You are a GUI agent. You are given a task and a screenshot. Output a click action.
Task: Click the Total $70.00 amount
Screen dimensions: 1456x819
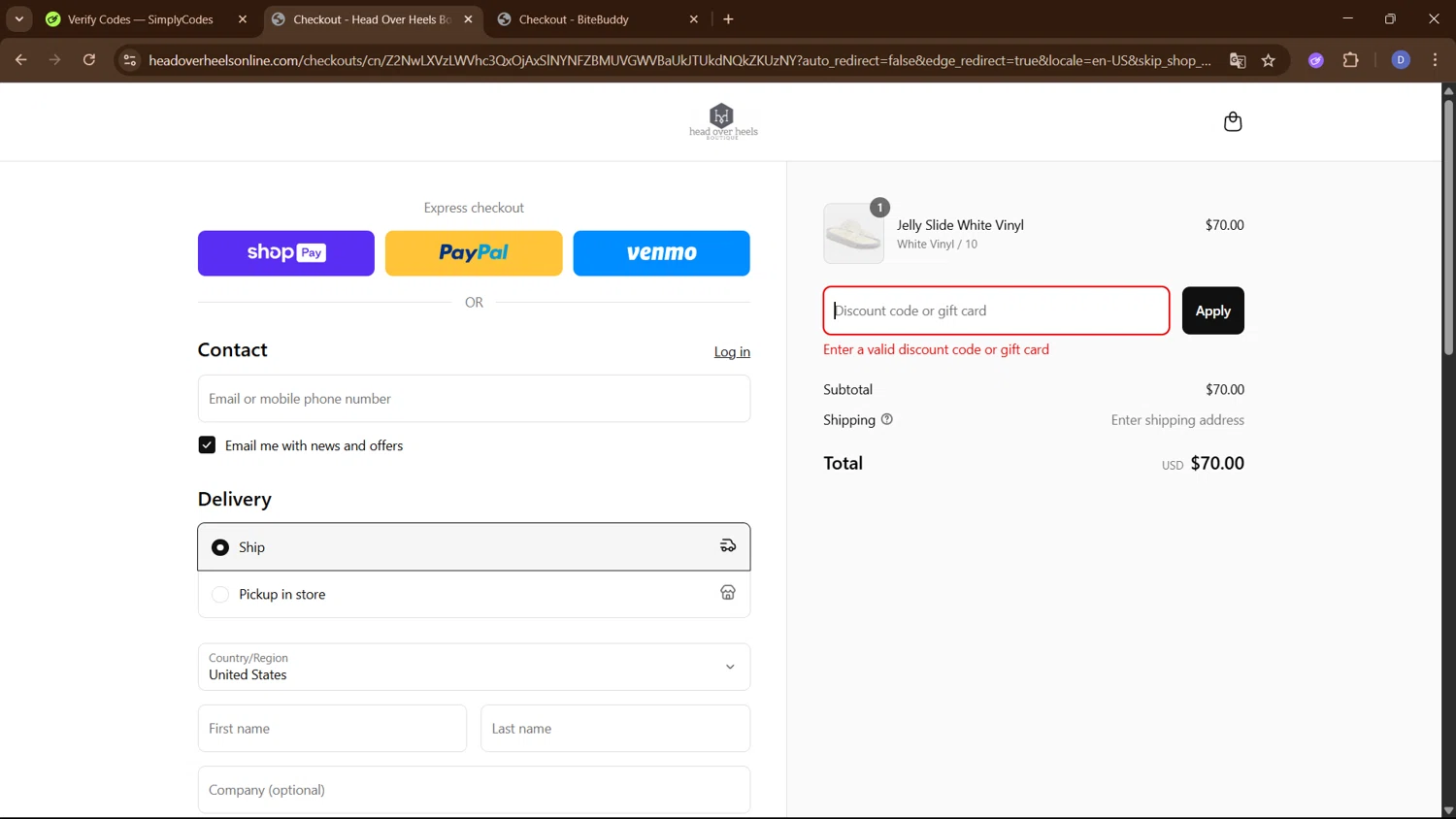tap(1217, 463)
